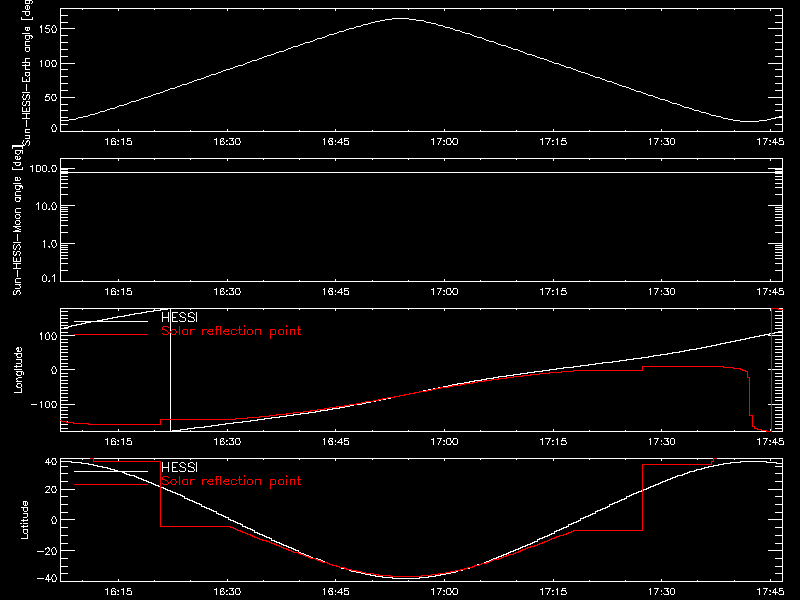The height and width of the screenshot is (600, 800).
Task: Click 17:15 time label under Moon angle plot
Action: (553, 292)
